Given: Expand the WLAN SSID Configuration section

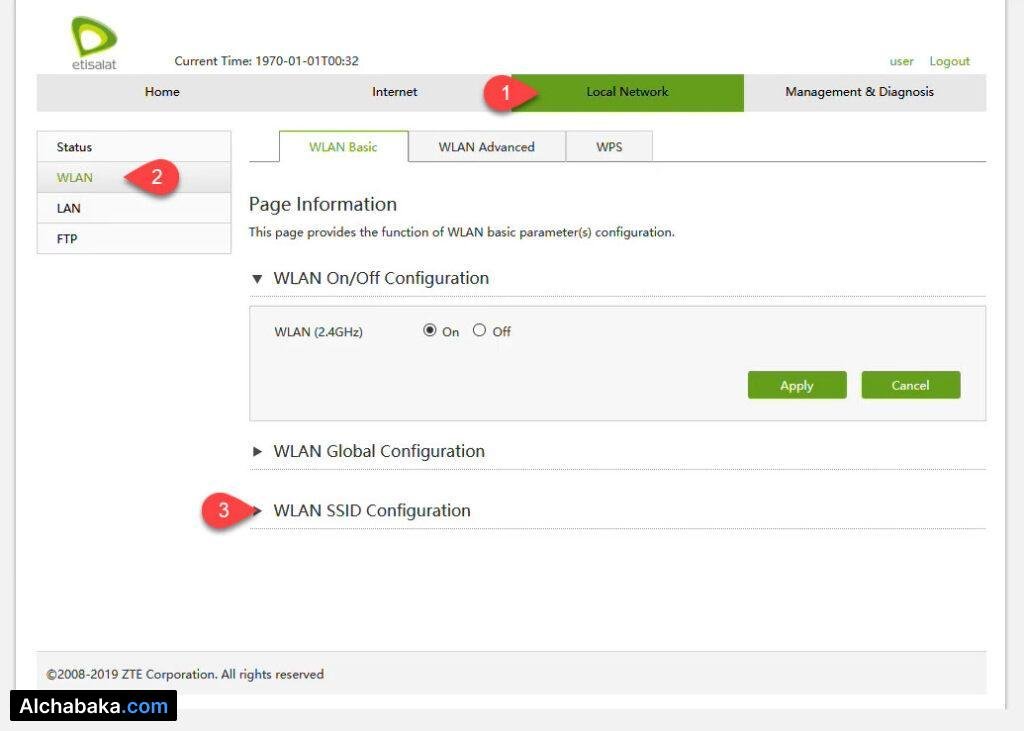Looking at the screenshot, I should [371, 510].
